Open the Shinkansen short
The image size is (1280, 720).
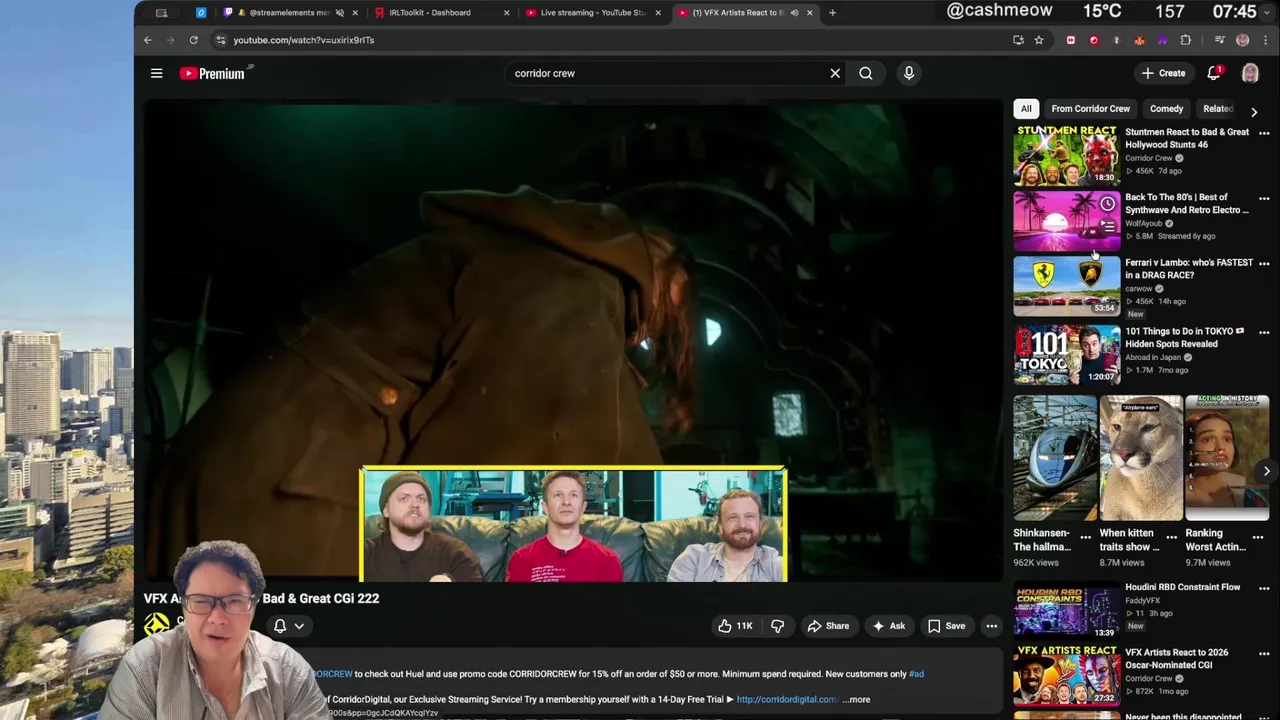tap(1055, 458)
